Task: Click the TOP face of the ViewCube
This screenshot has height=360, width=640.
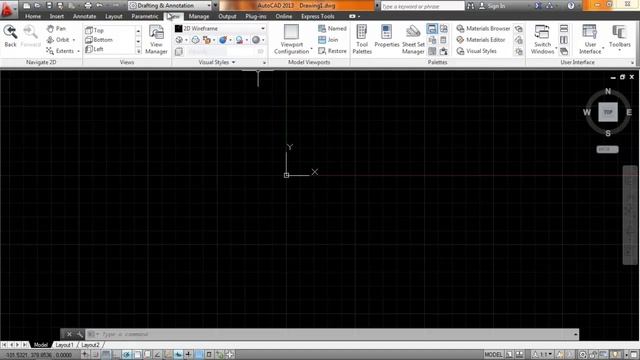Action: 608,112
